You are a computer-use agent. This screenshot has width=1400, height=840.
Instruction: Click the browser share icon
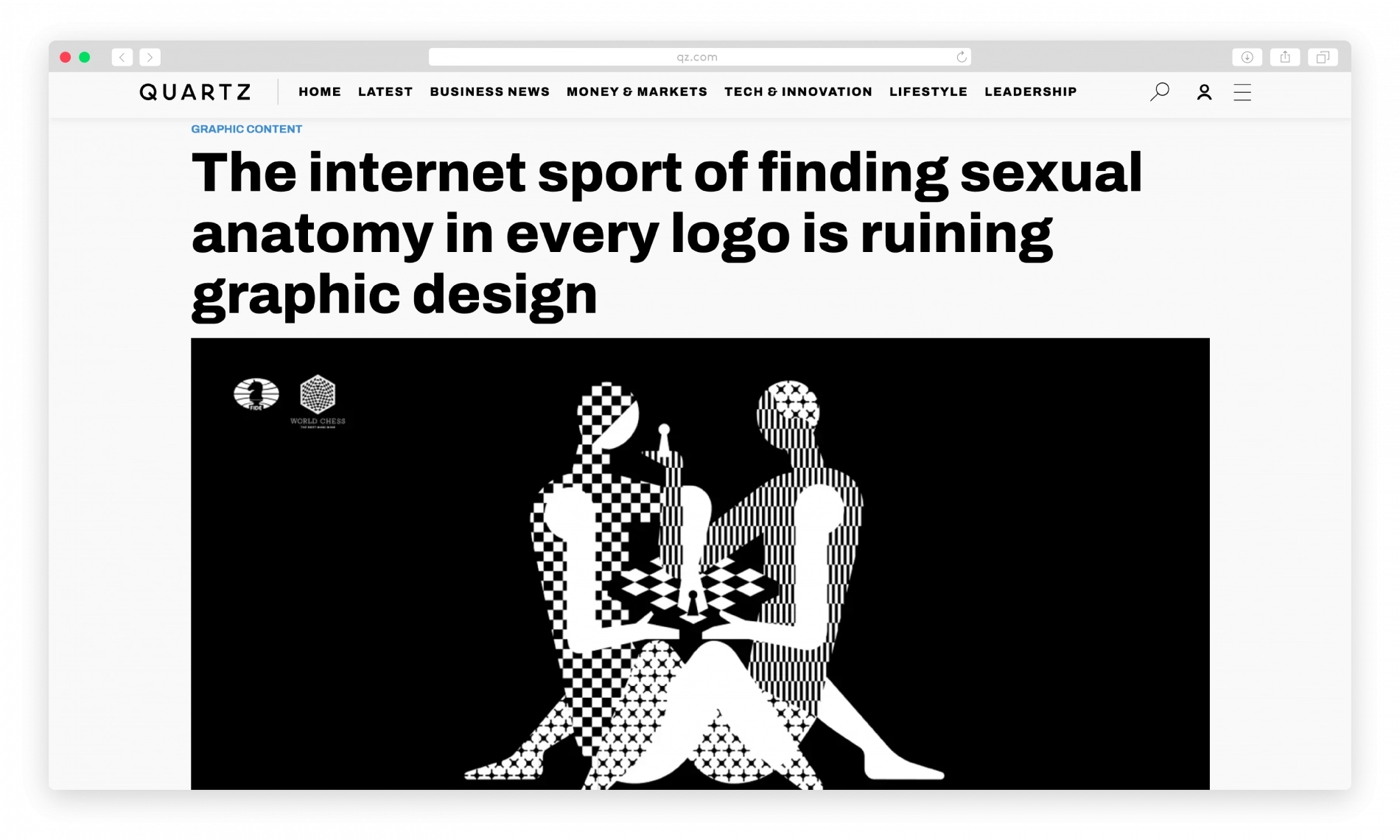click(x=1285, y=57)
